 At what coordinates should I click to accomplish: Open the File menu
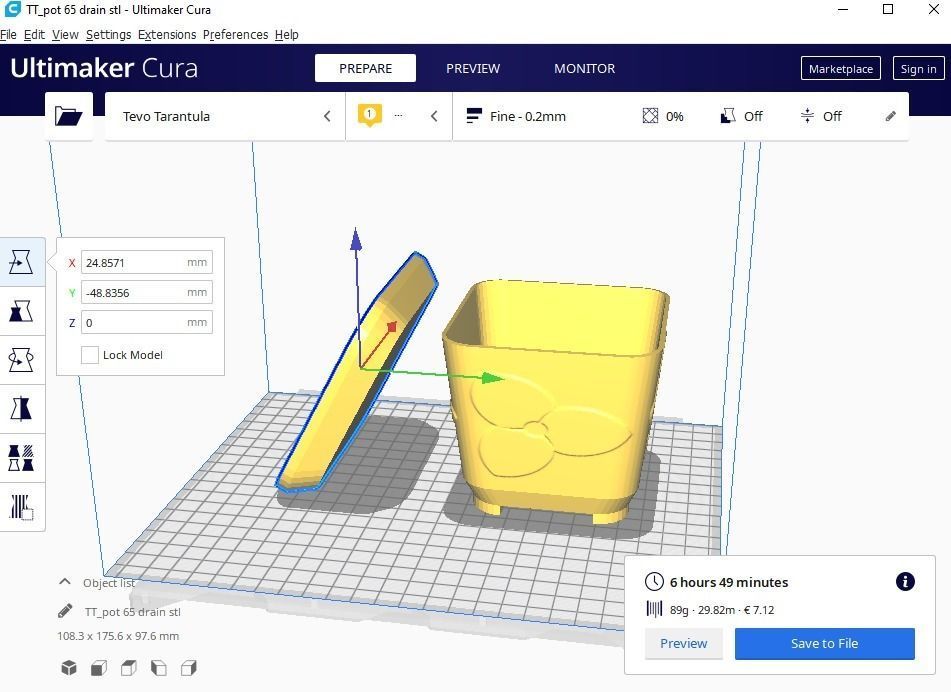8,35
